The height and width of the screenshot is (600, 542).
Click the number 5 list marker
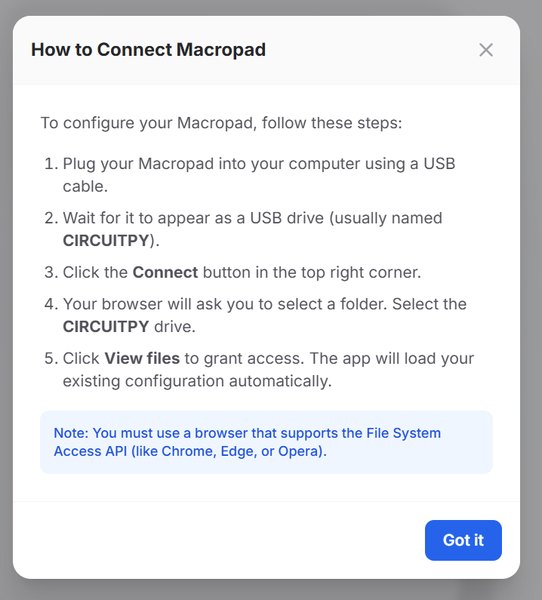(51, 359)
